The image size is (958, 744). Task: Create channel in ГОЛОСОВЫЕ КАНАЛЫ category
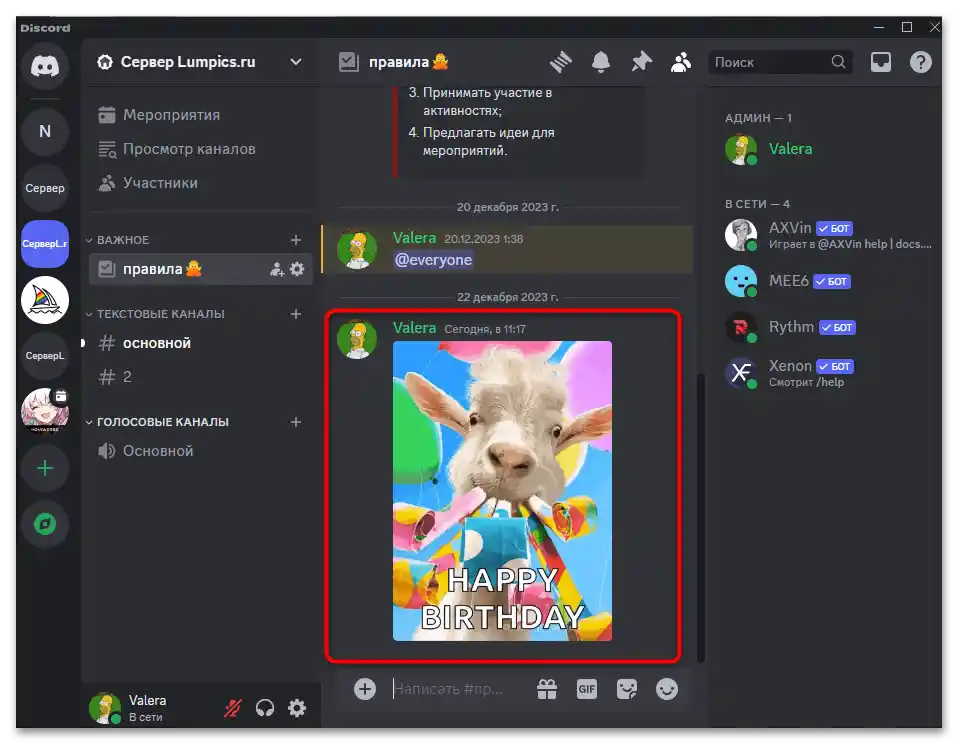click(296, 422)
